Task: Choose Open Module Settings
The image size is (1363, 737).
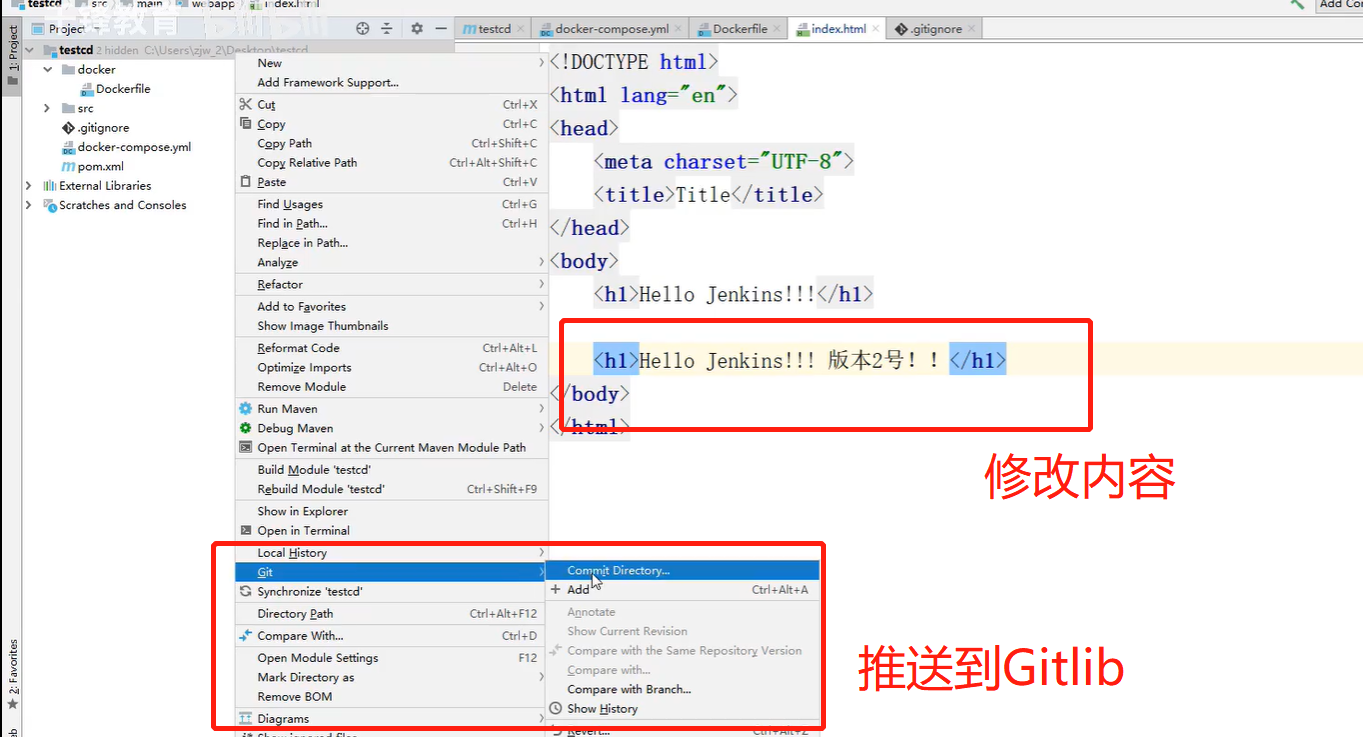Action: point(392,658)
